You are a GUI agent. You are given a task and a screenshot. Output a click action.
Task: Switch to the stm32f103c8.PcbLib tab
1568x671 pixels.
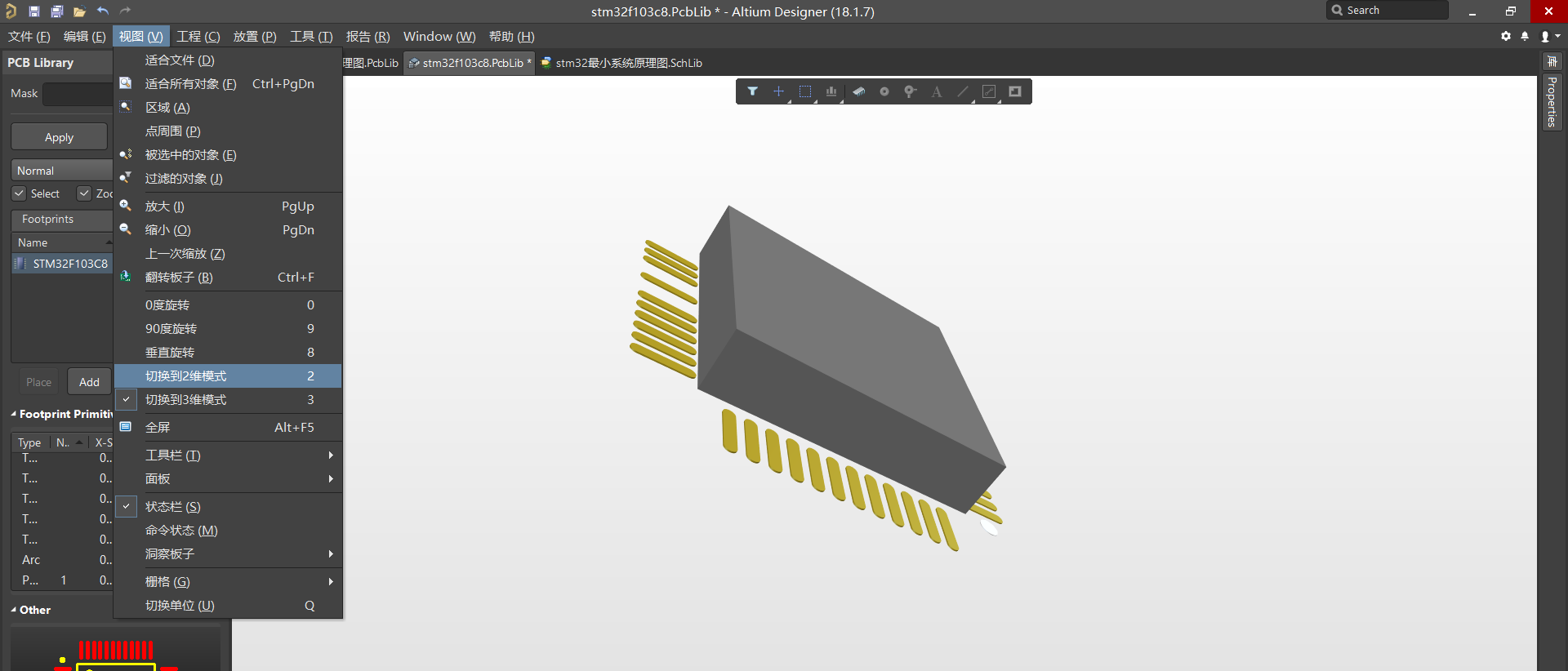(470, 63)
